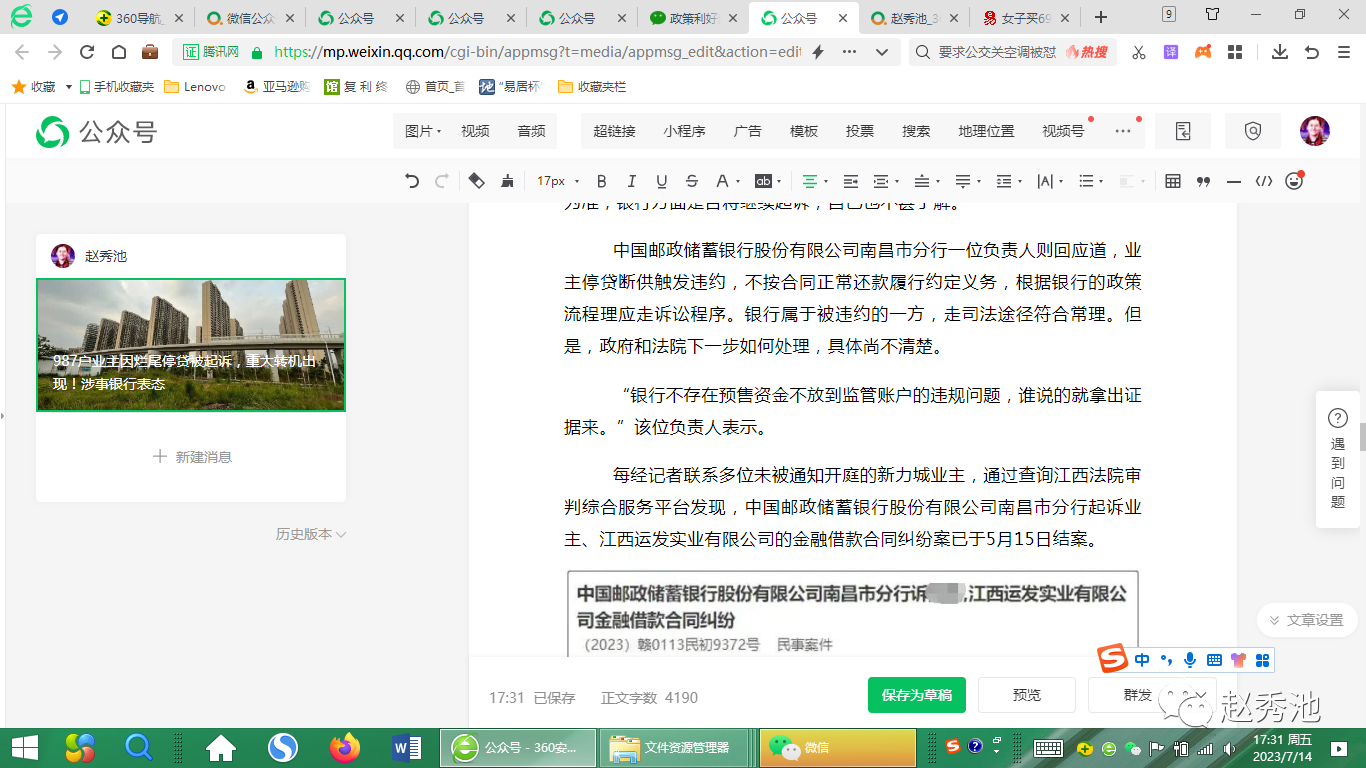This screenshot has height=768, width=1366.
Task: Open the 图片 insert dropdown
Action: (x=422, y=131)
